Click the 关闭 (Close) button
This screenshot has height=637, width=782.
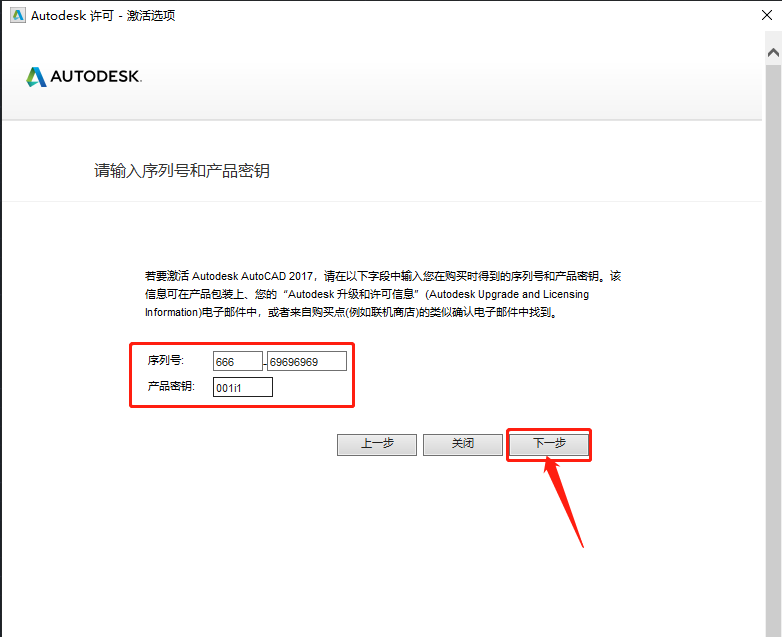(462, 444)
